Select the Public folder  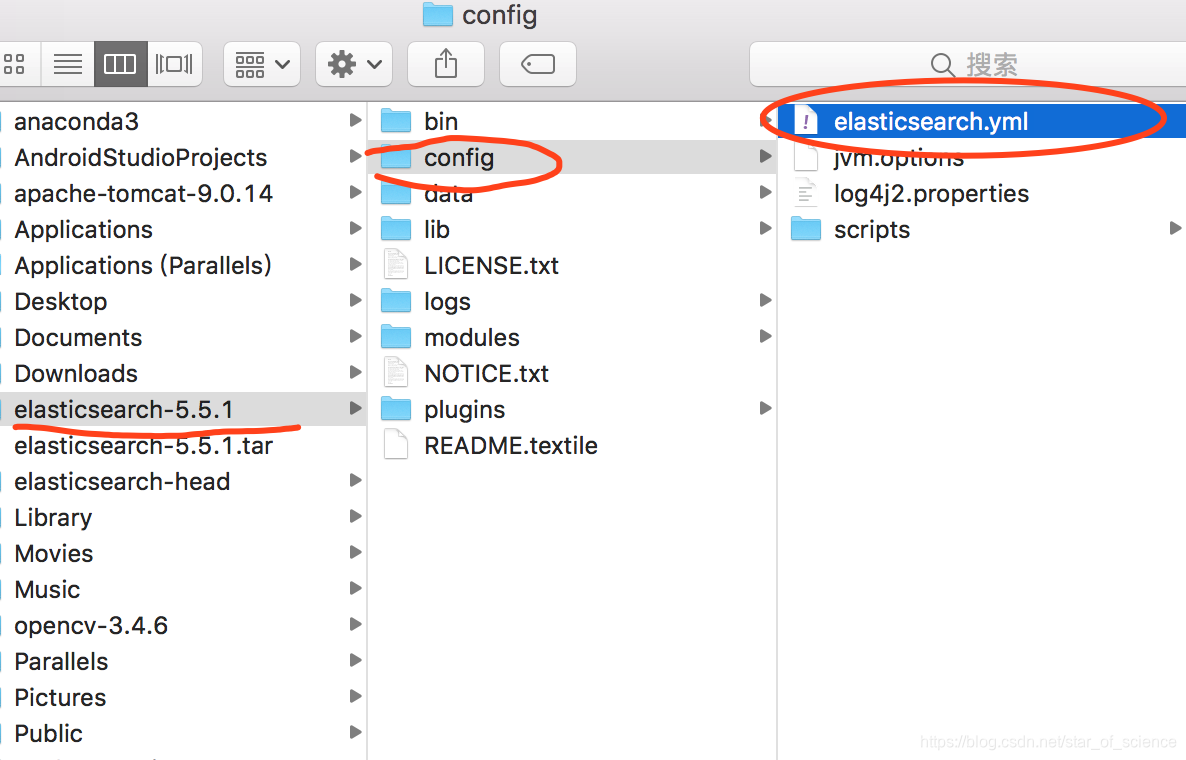point(183,733)
